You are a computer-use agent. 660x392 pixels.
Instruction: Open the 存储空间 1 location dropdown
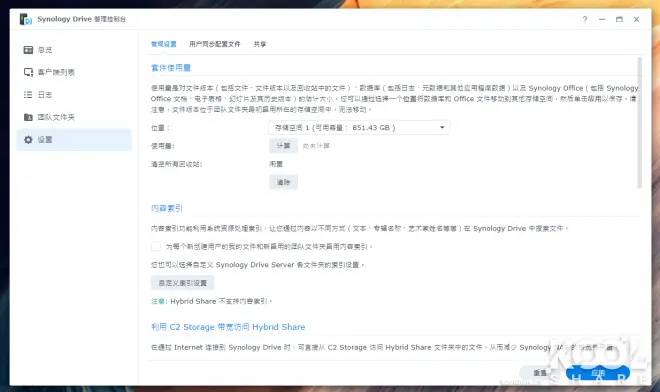pyautogui.click(x=359, y=128)
